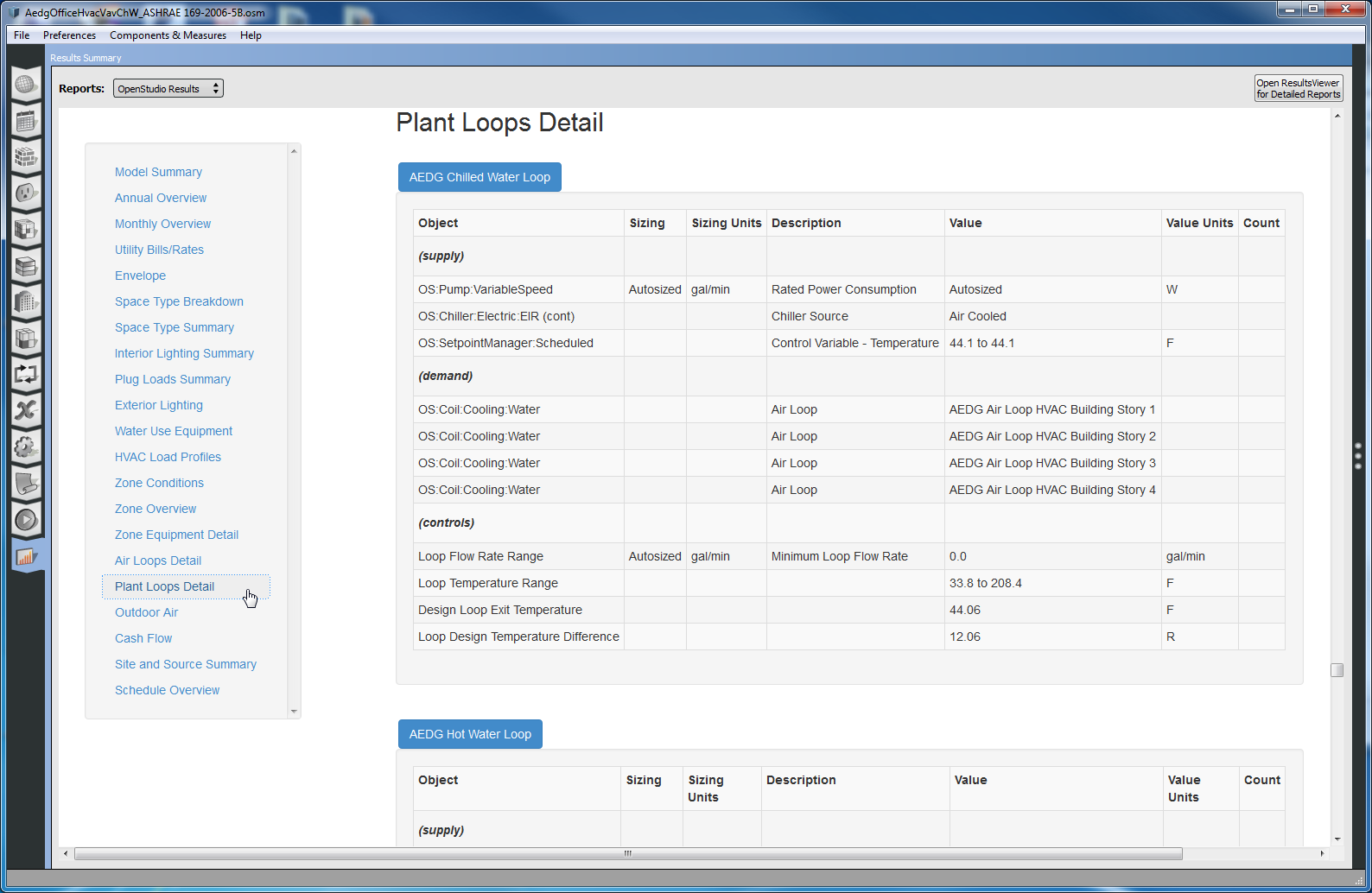Open the Simulation Settings gear tab icon

point(26,446)
